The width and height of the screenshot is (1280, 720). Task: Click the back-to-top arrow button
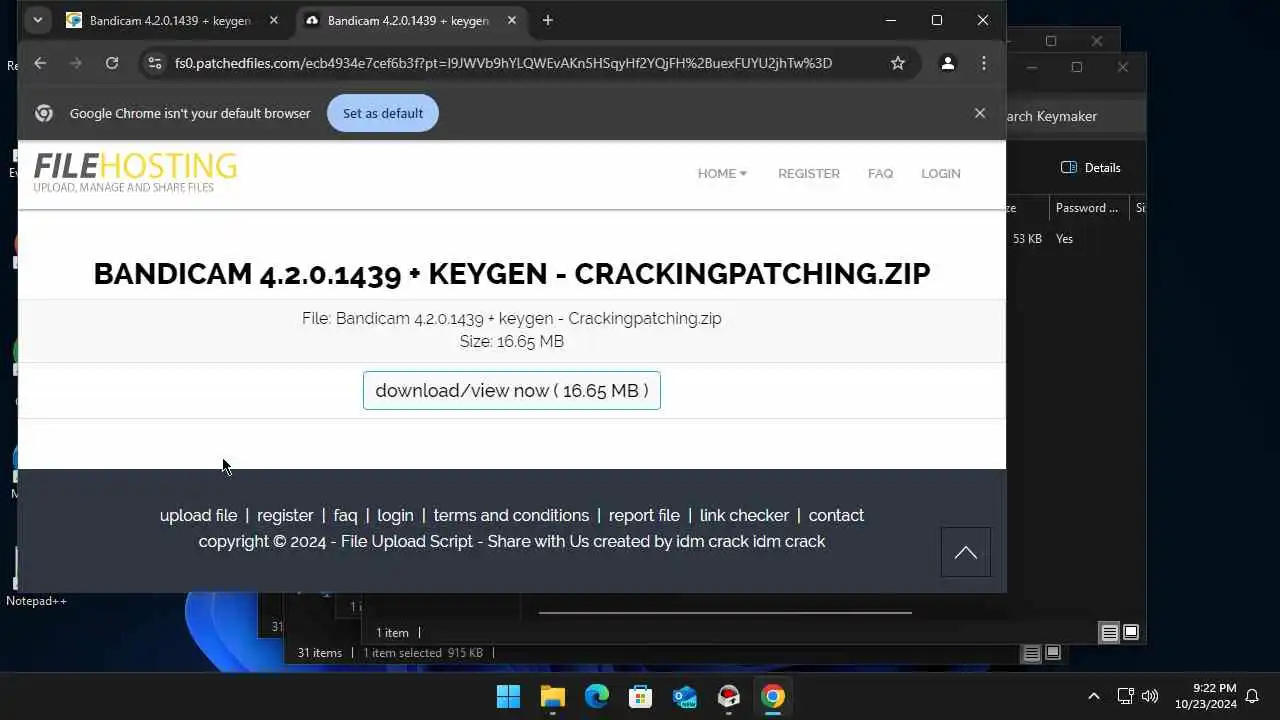(x=966, y=552)
